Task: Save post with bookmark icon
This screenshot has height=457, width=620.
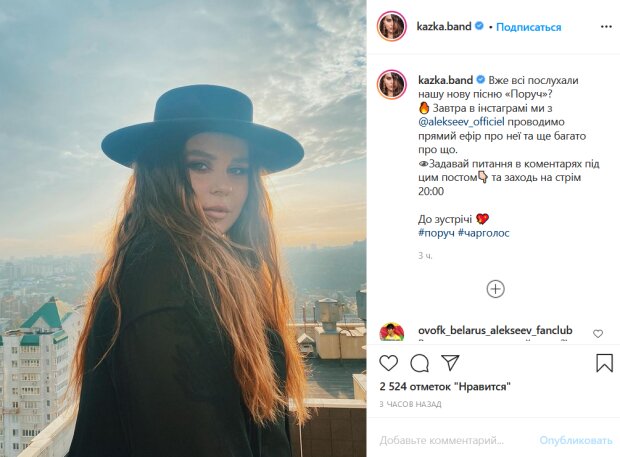Action: tap(604, 363)
